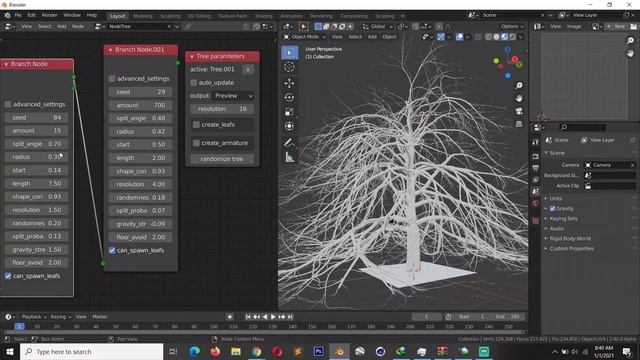Screen dimensions: 640x360
Task: Adjust the seed field in Branch Node.001
Action: (140, 92)
